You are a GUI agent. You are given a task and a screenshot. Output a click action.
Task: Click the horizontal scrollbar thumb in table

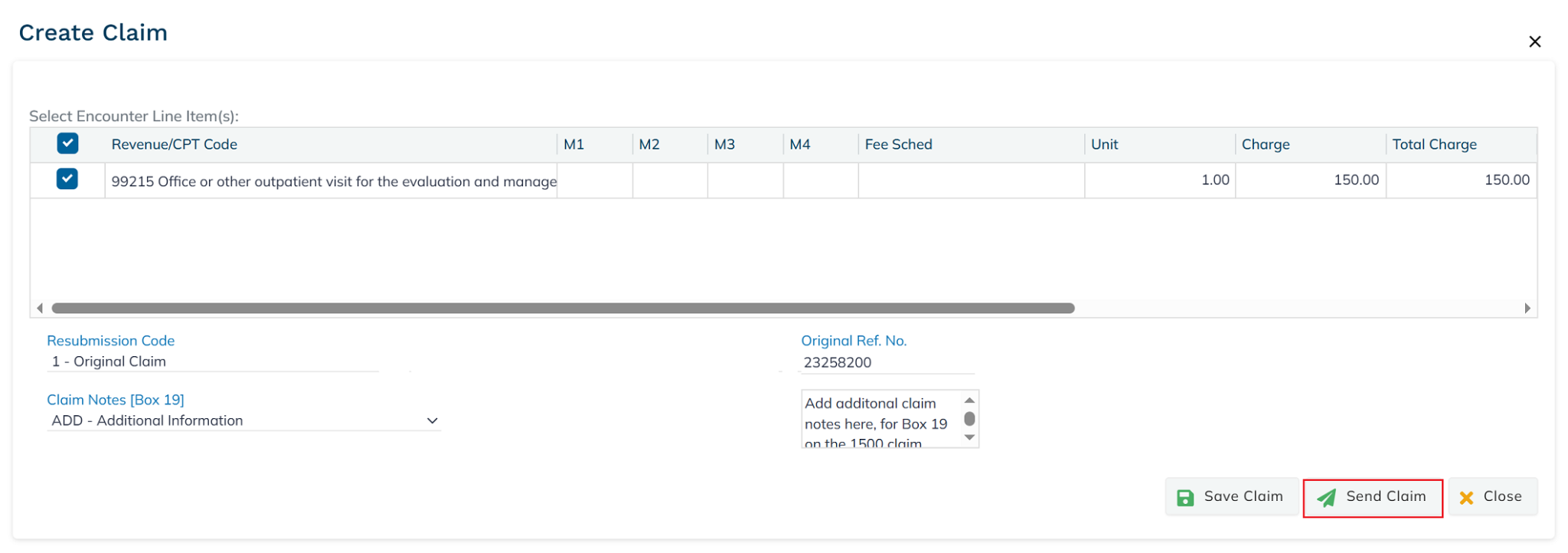pos(563,308)
